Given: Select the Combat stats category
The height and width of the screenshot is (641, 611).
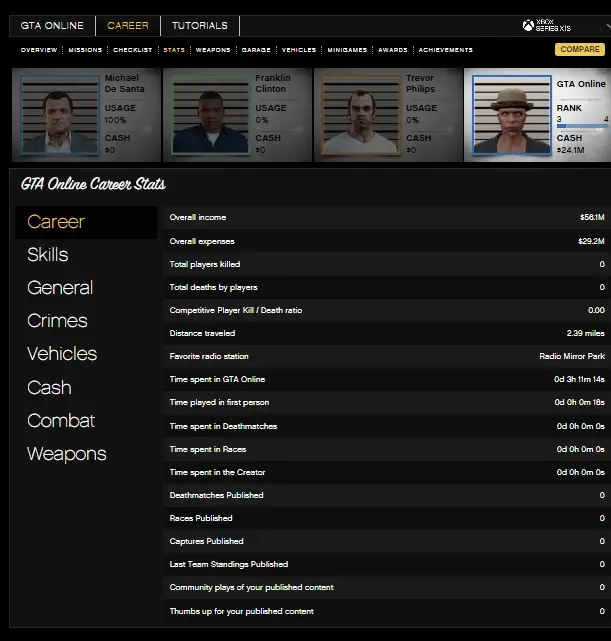Looking at the screenshot, I should (61, 421).
